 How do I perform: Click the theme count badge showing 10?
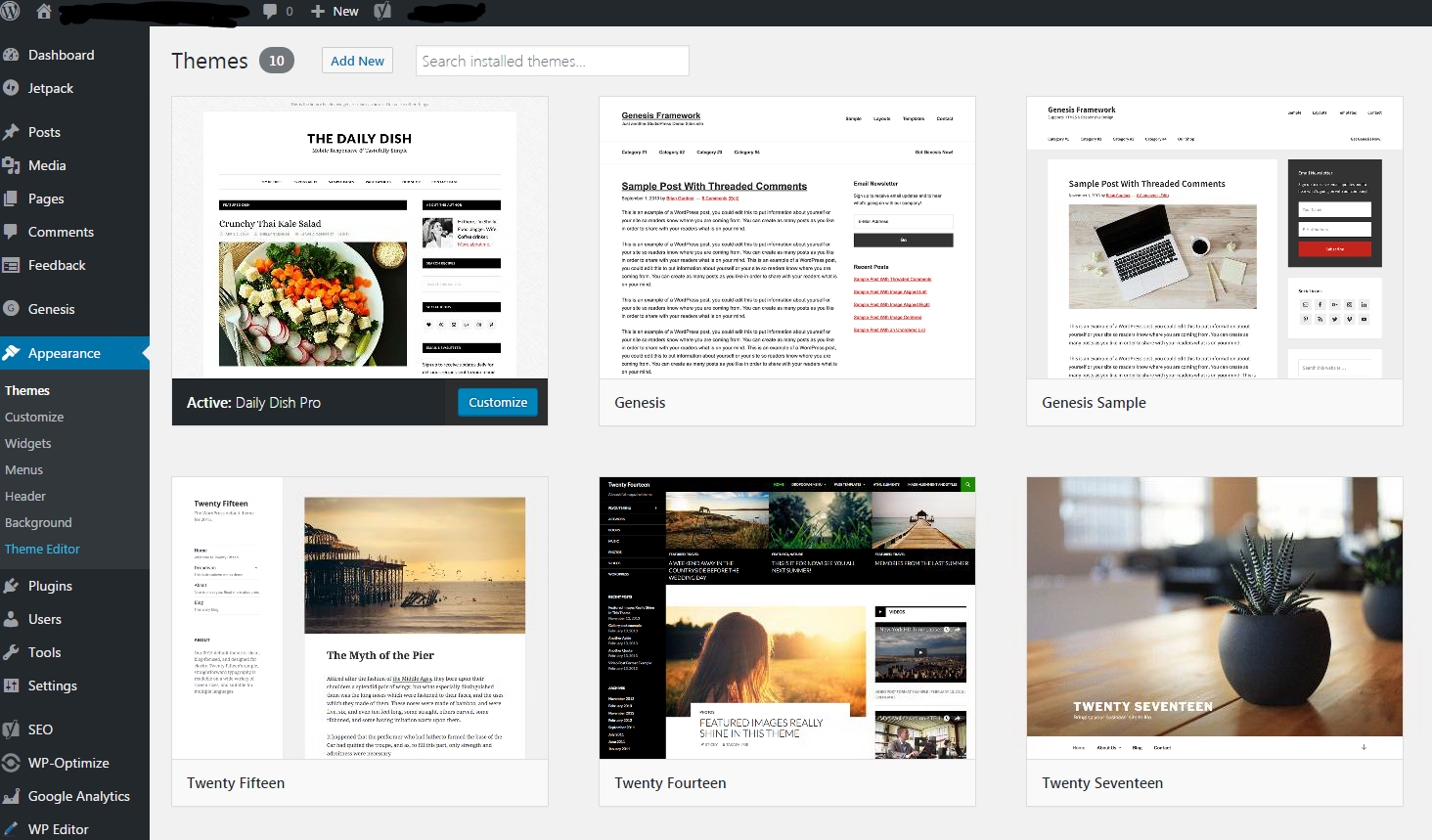coord(277,61)
